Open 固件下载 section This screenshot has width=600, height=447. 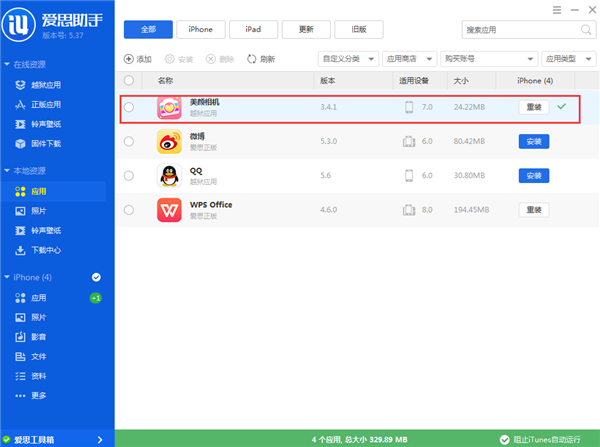[x=46, y=144]
